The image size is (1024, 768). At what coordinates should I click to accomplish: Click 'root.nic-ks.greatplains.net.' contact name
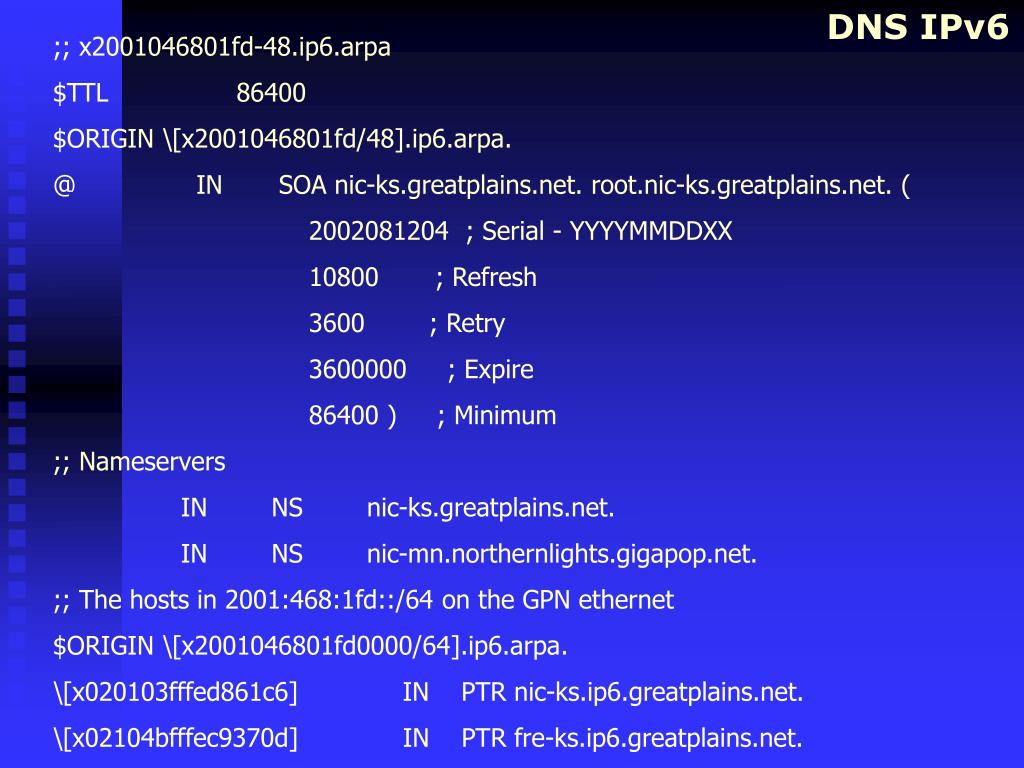coord(741,186)
